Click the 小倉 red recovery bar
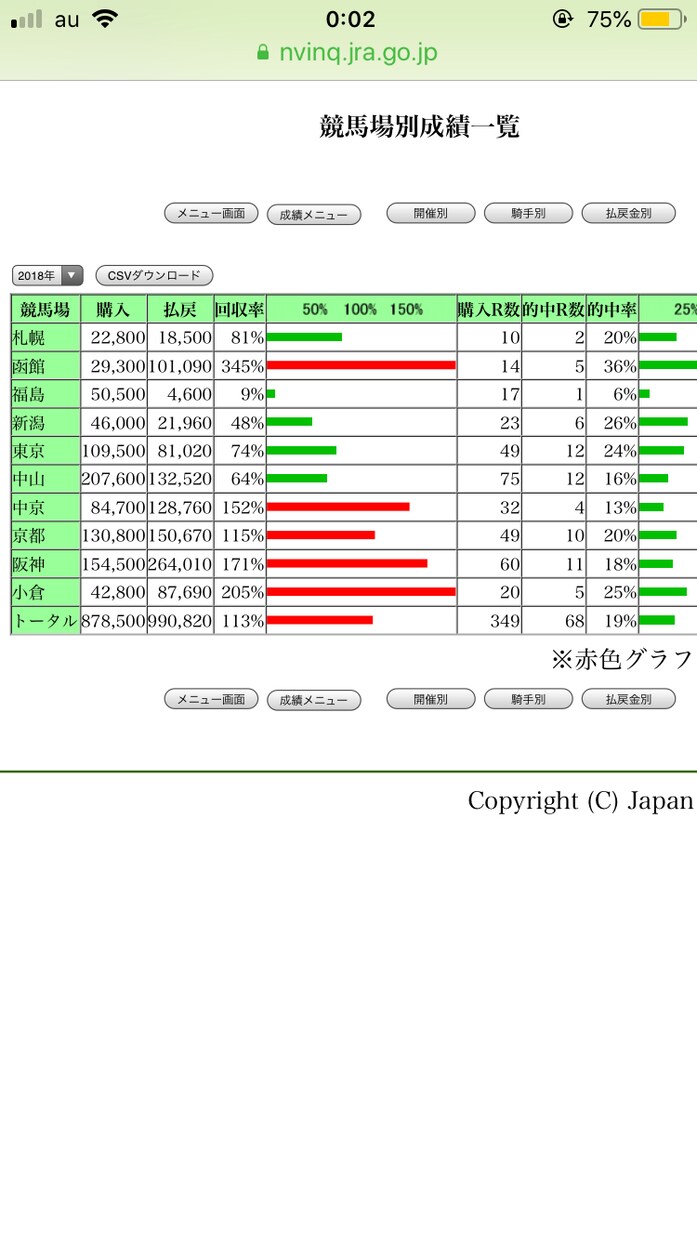 361,592
